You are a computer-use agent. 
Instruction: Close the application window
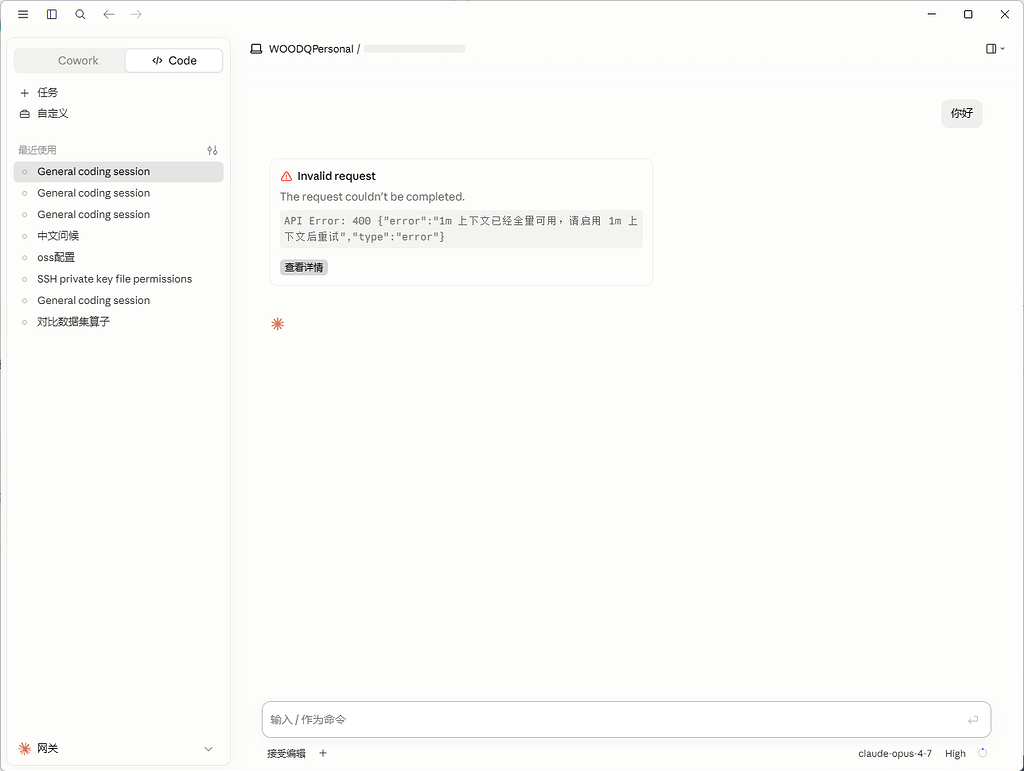click(1004, 14)
